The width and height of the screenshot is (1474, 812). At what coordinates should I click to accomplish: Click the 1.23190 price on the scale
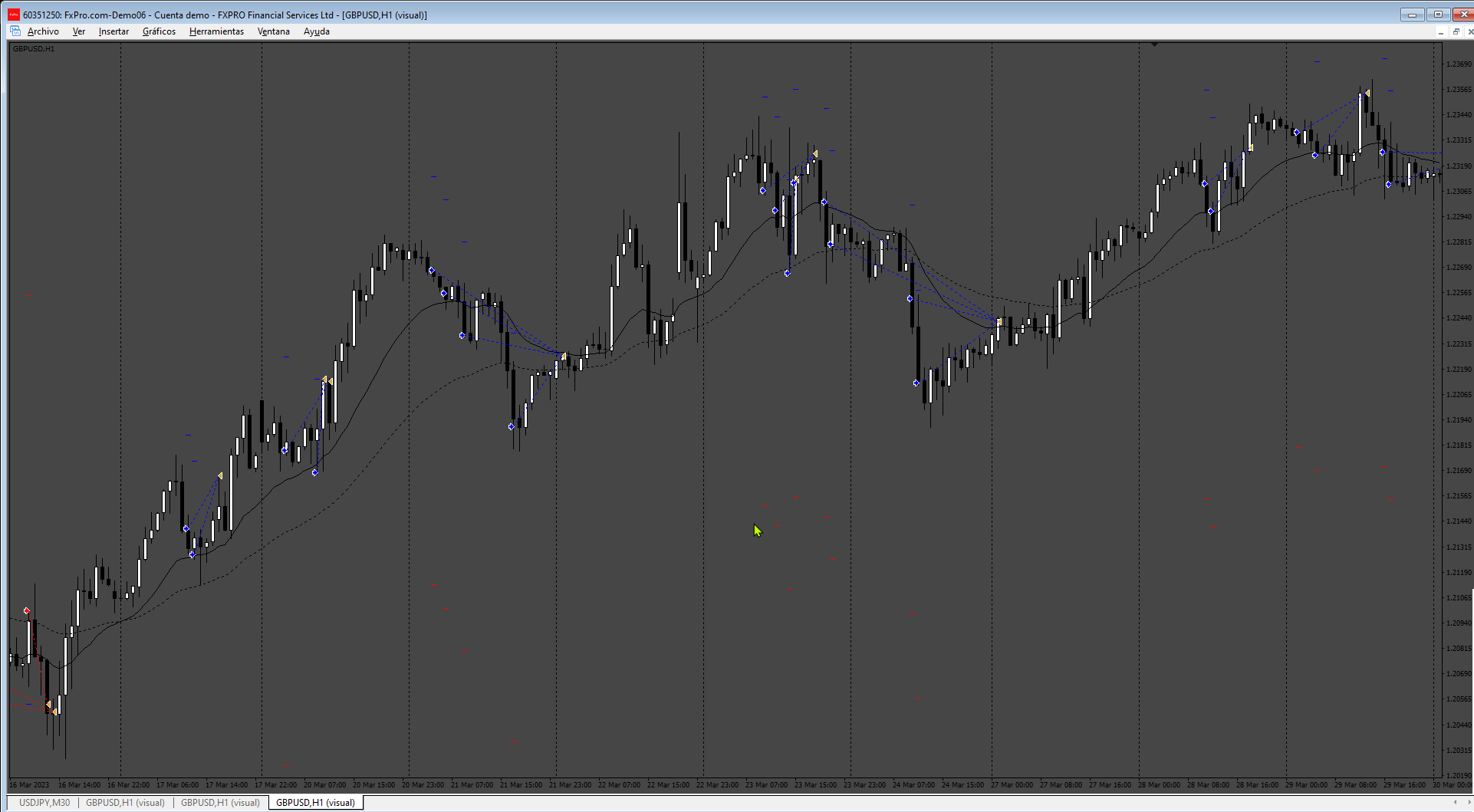[1459, 166]
